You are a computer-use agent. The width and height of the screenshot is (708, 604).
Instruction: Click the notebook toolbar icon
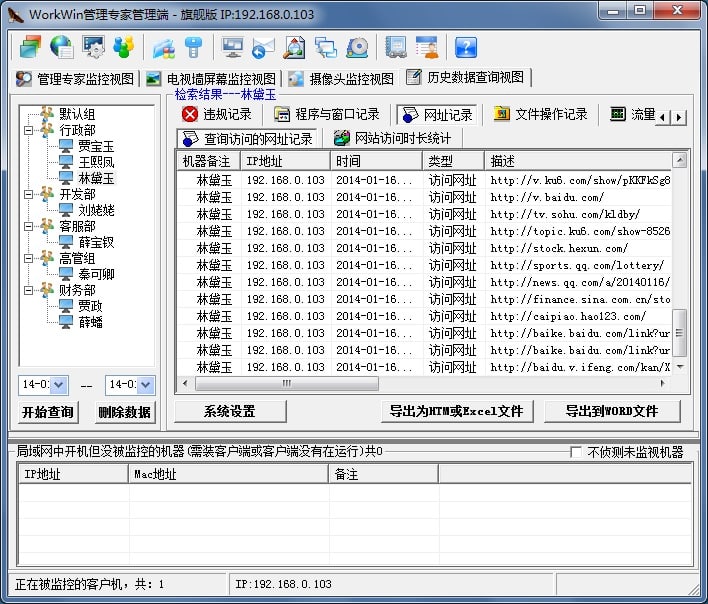(396, 47)
